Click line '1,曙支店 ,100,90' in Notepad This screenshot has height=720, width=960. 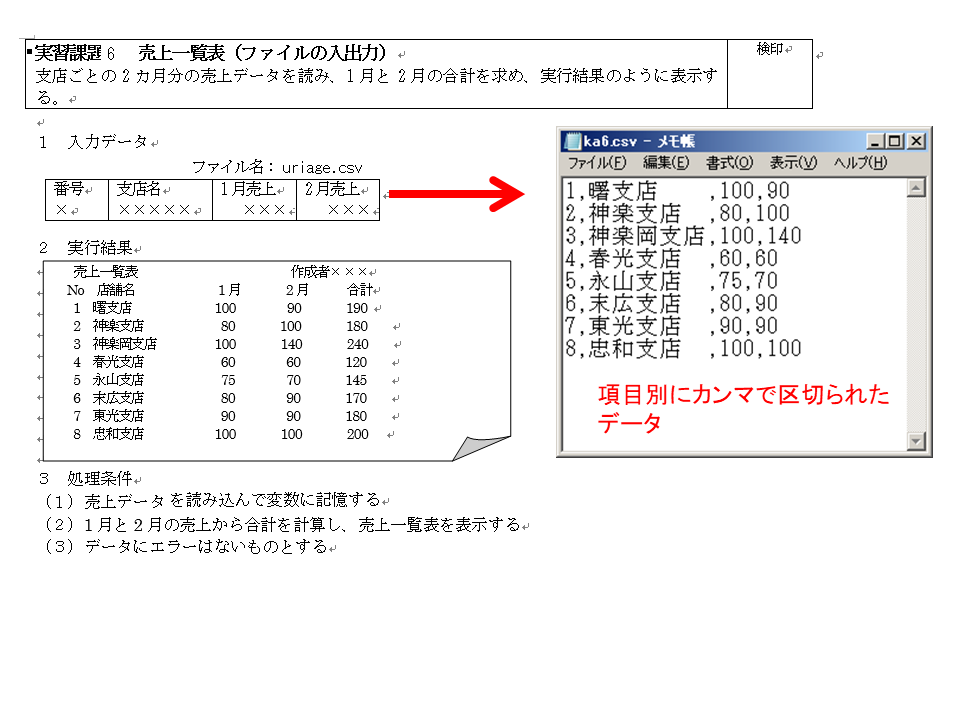(677, 191)
